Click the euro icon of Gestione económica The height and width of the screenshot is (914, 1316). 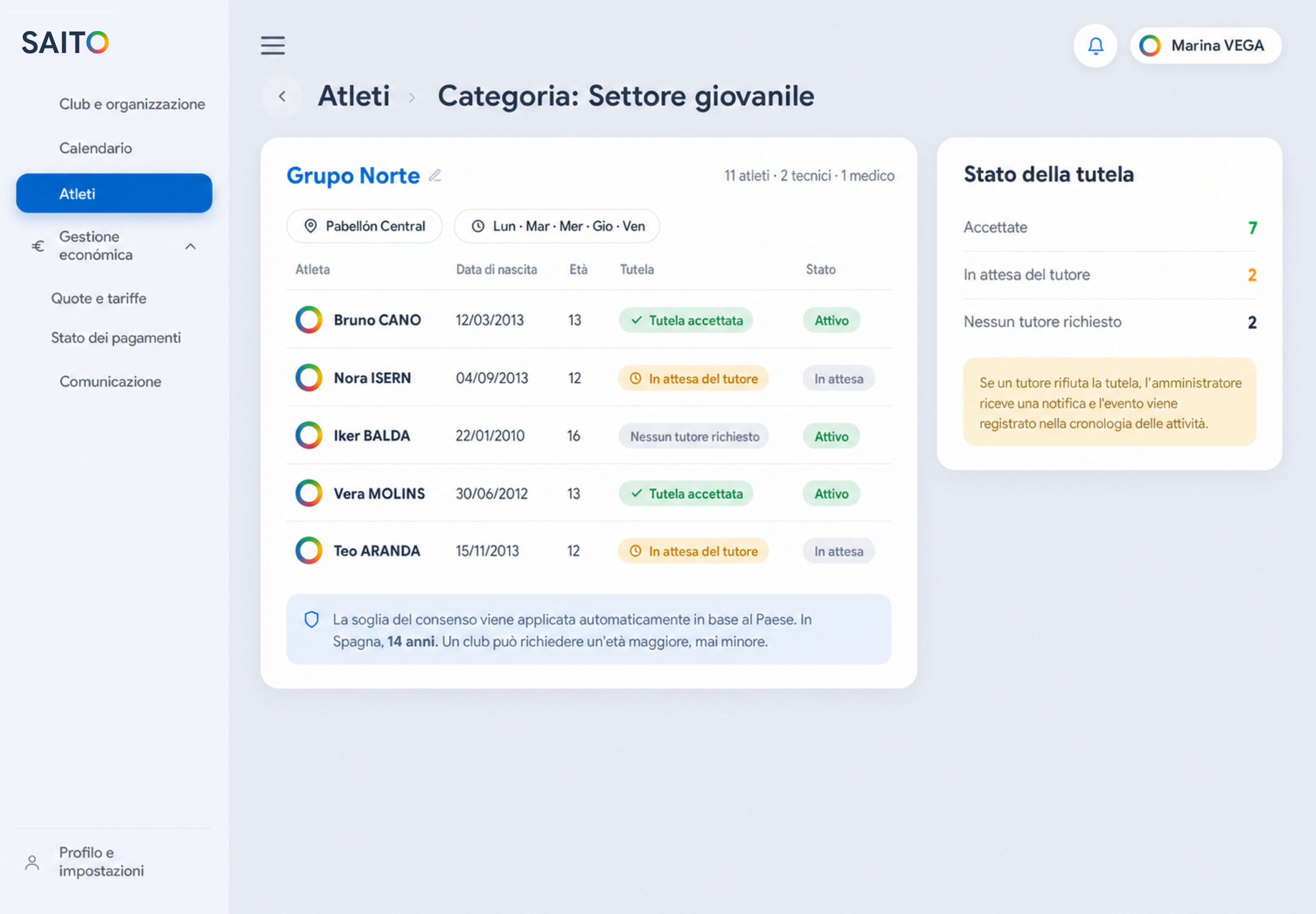pos(38,246)
